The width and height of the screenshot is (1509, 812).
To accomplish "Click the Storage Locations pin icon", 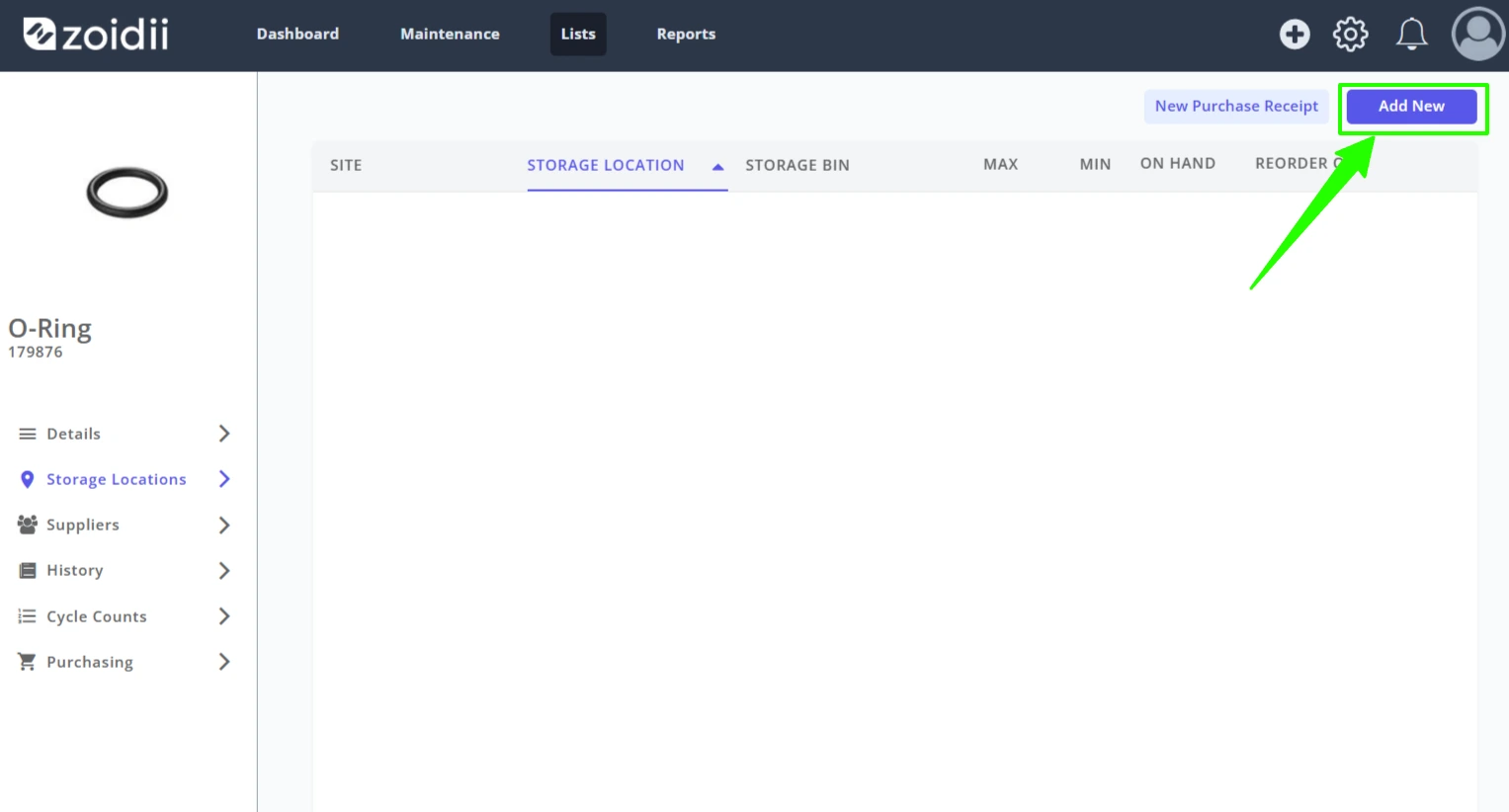I will (x=28, y=479).
